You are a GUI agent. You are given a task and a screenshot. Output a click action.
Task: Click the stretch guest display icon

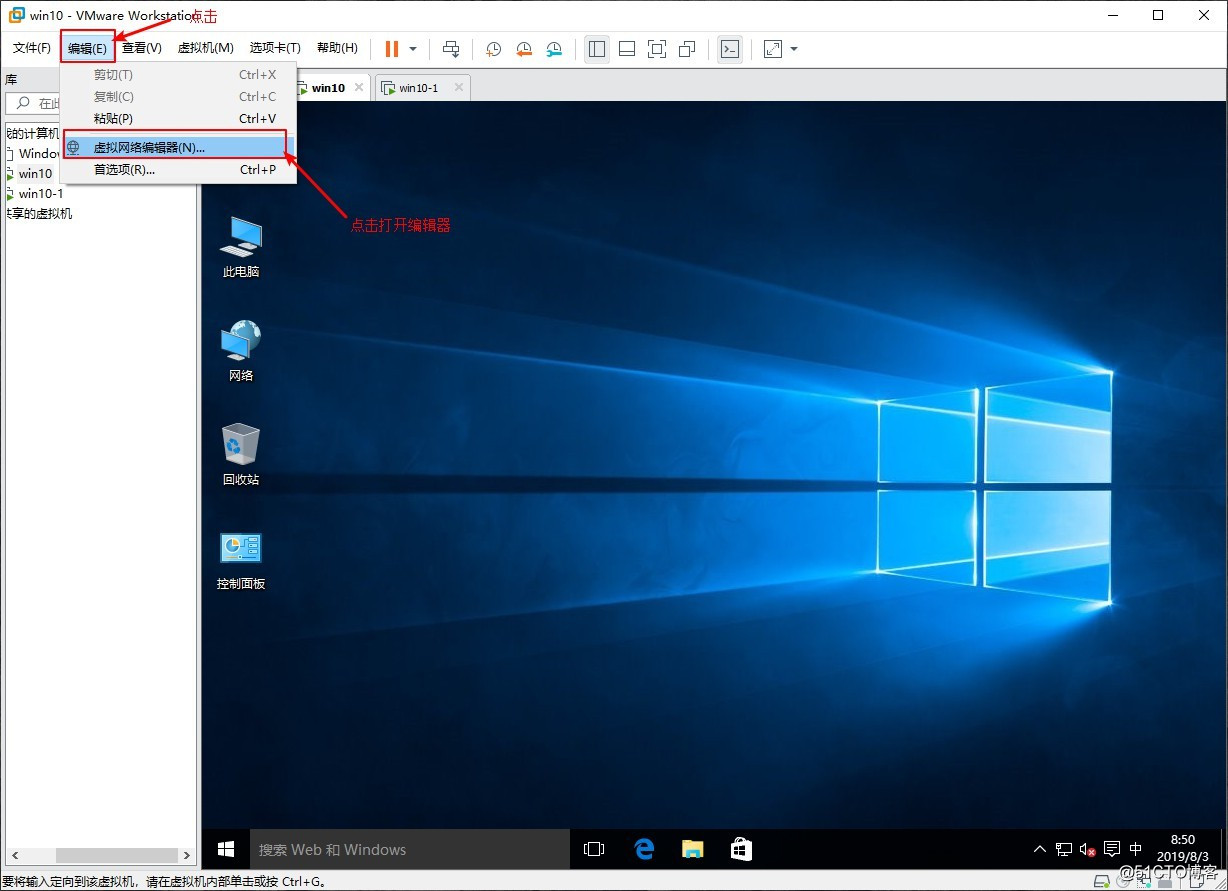(773, 48)
